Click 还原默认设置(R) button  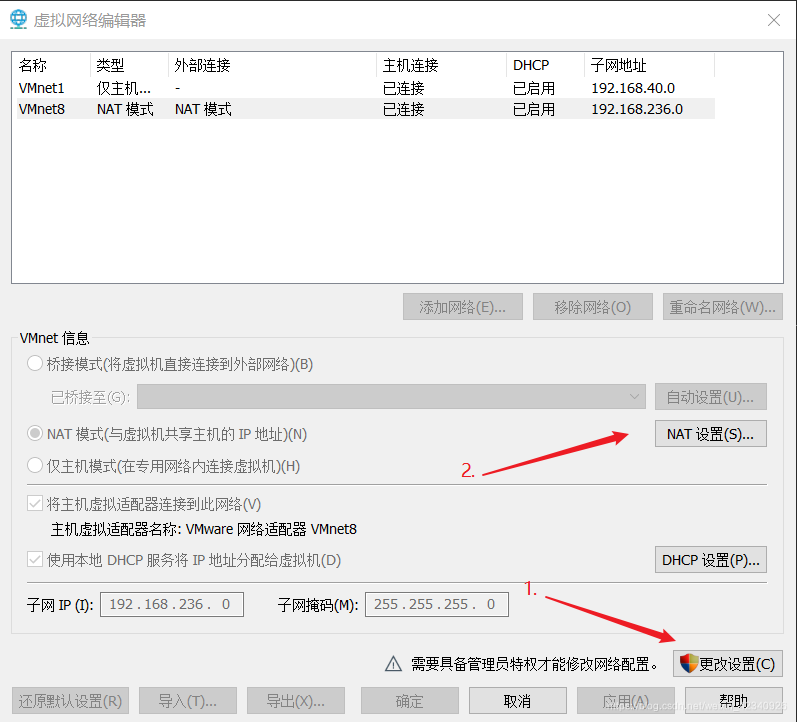70,701
